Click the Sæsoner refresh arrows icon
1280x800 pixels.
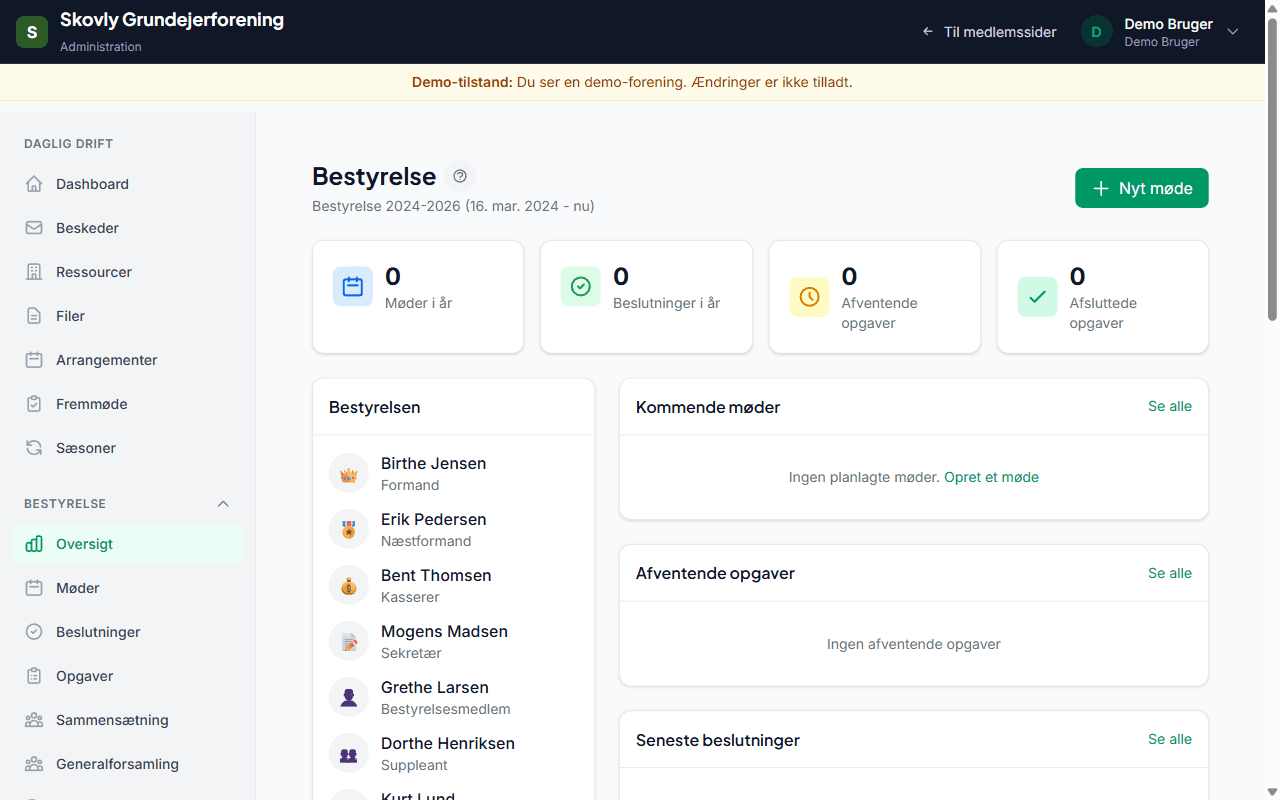tap(34, 448)
